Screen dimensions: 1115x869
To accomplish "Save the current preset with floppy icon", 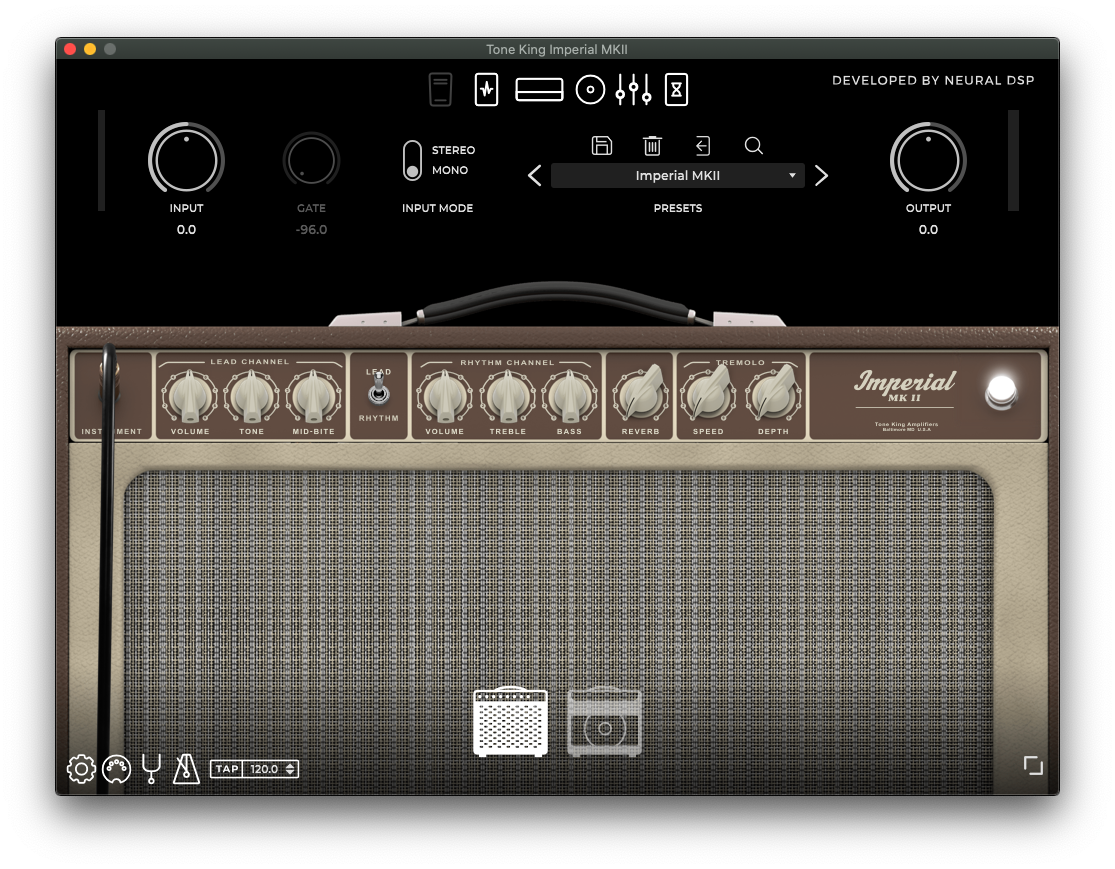I will (x=602, y=146).
